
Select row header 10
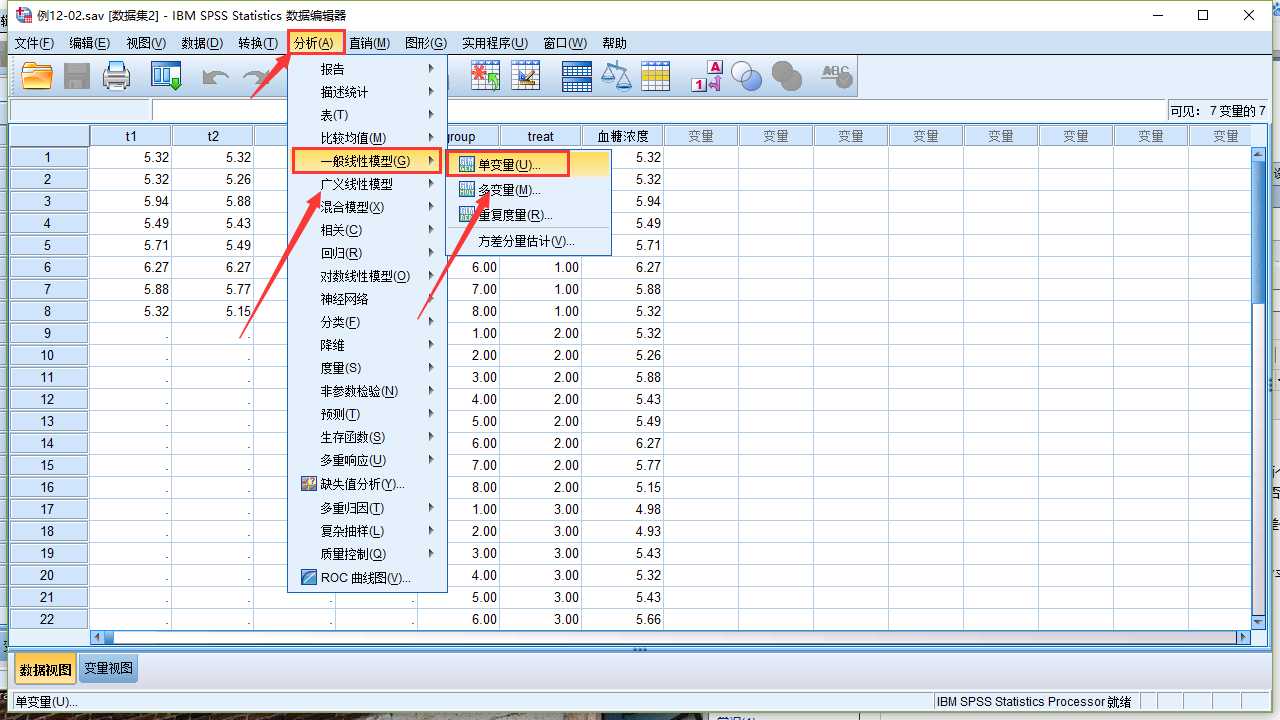coord(48,355)
